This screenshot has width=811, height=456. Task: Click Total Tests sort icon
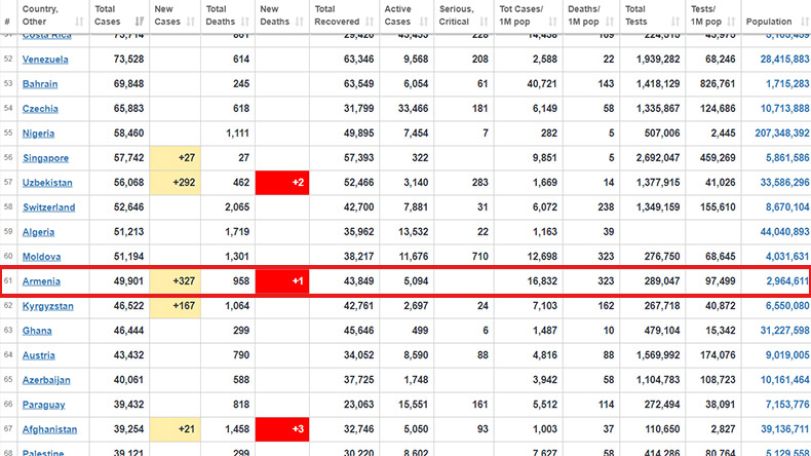[x=675, y=22]
